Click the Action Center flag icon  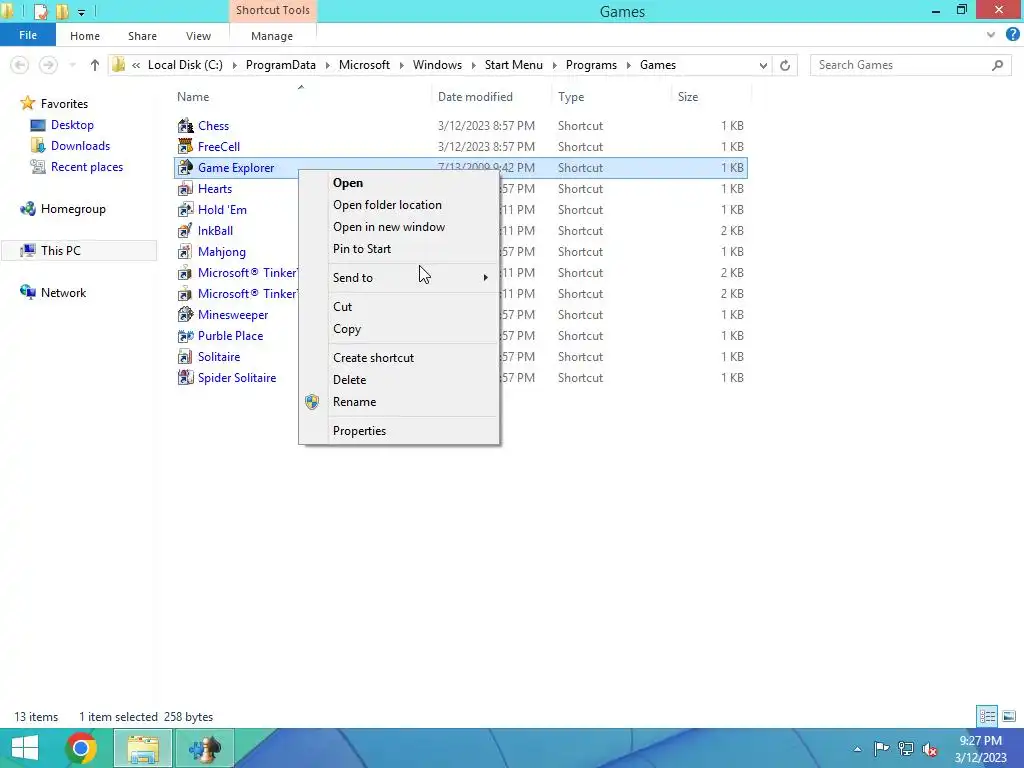click(x=881, y=749)
